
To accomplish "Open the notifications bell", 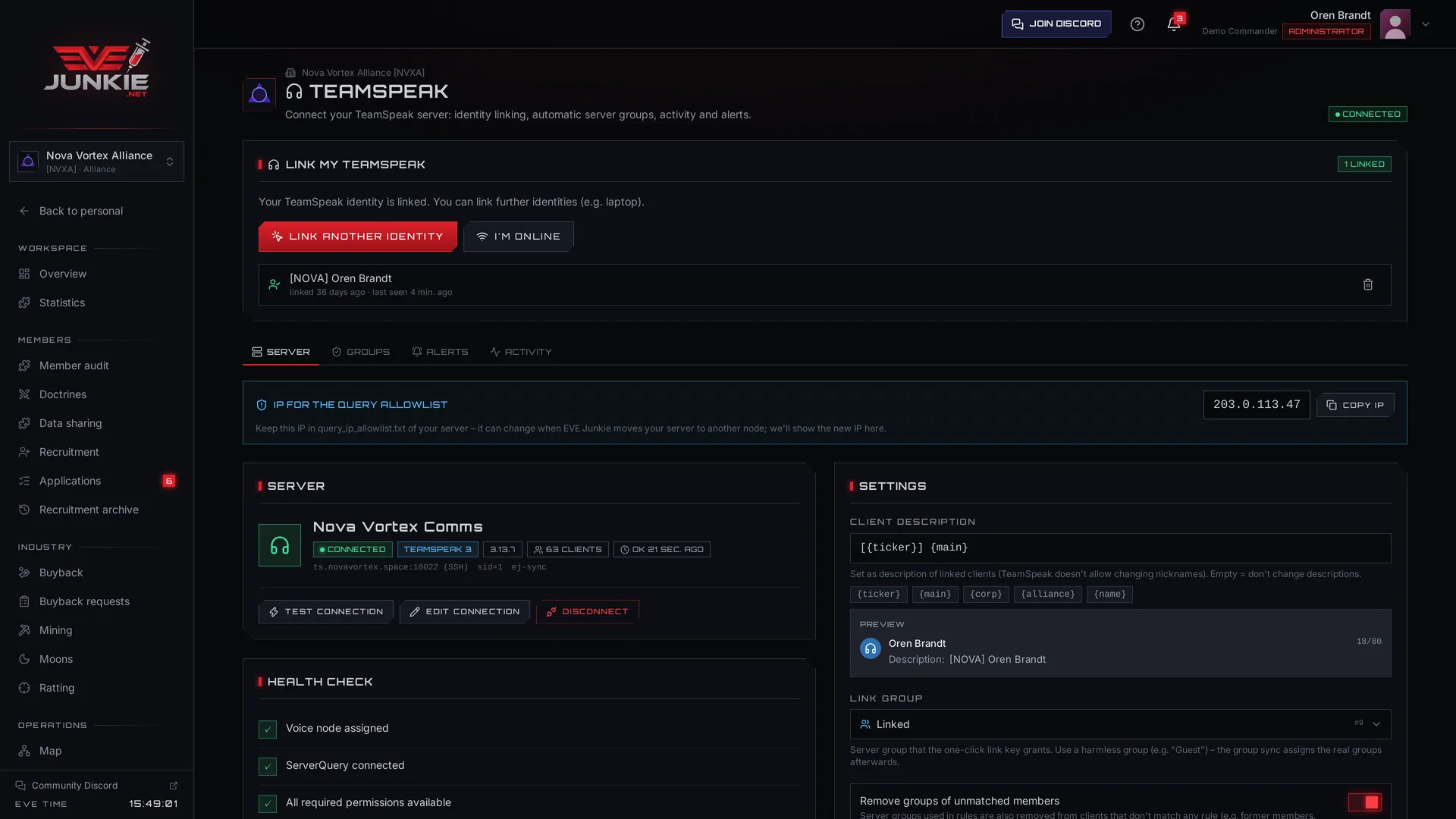I will point(1173,24).
